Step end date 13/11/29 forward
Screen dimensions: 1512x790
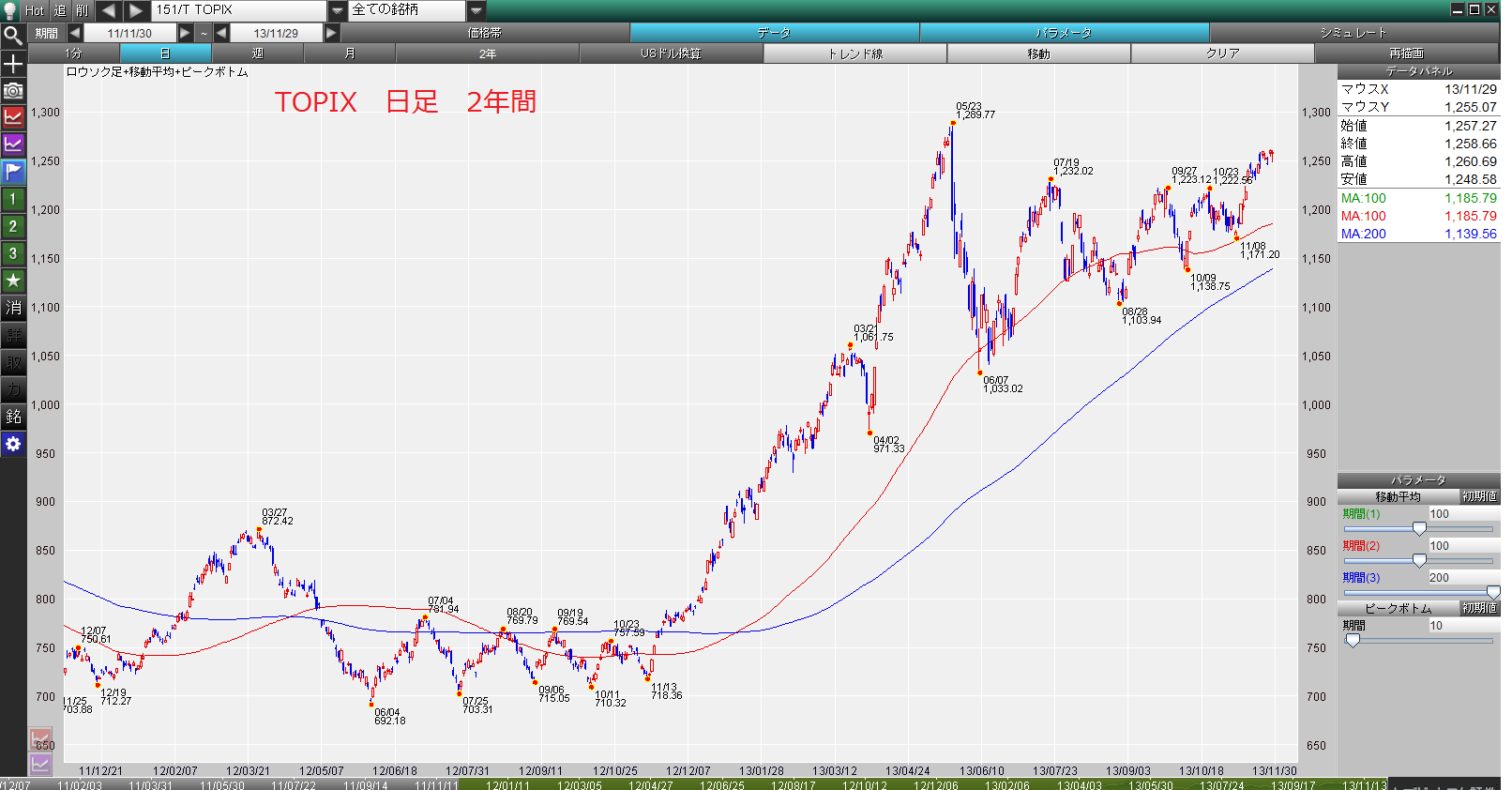coord(331,33)
